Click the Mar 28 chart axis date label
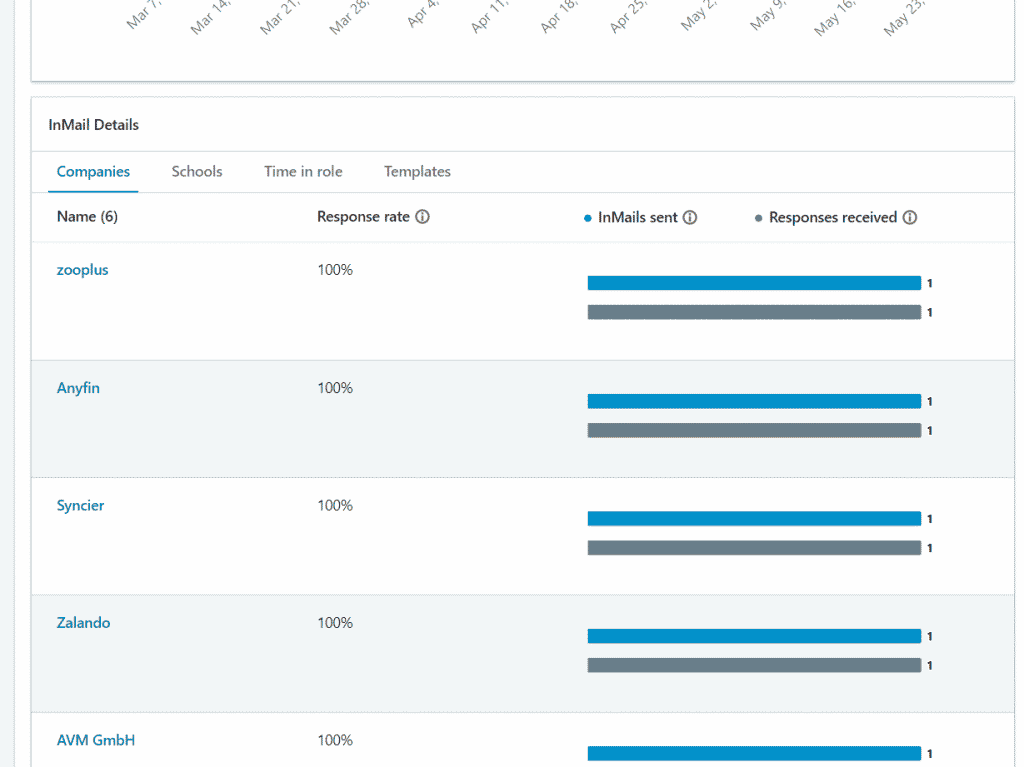Image resolution: width=1024 pixels, height=767 pixels. [x=349, y=18]
